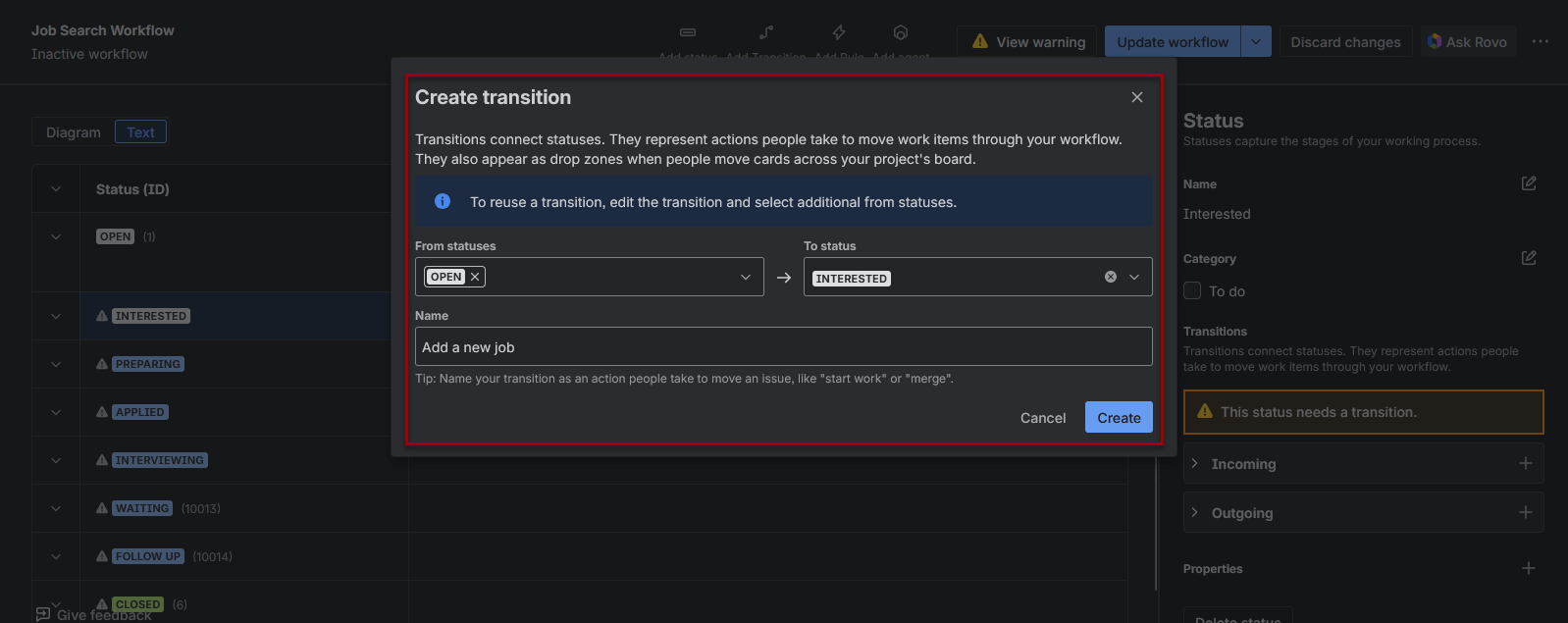1568x623 pixels.
Task: Click the warning triangle in View warning
Action: (x=979, y=41)
